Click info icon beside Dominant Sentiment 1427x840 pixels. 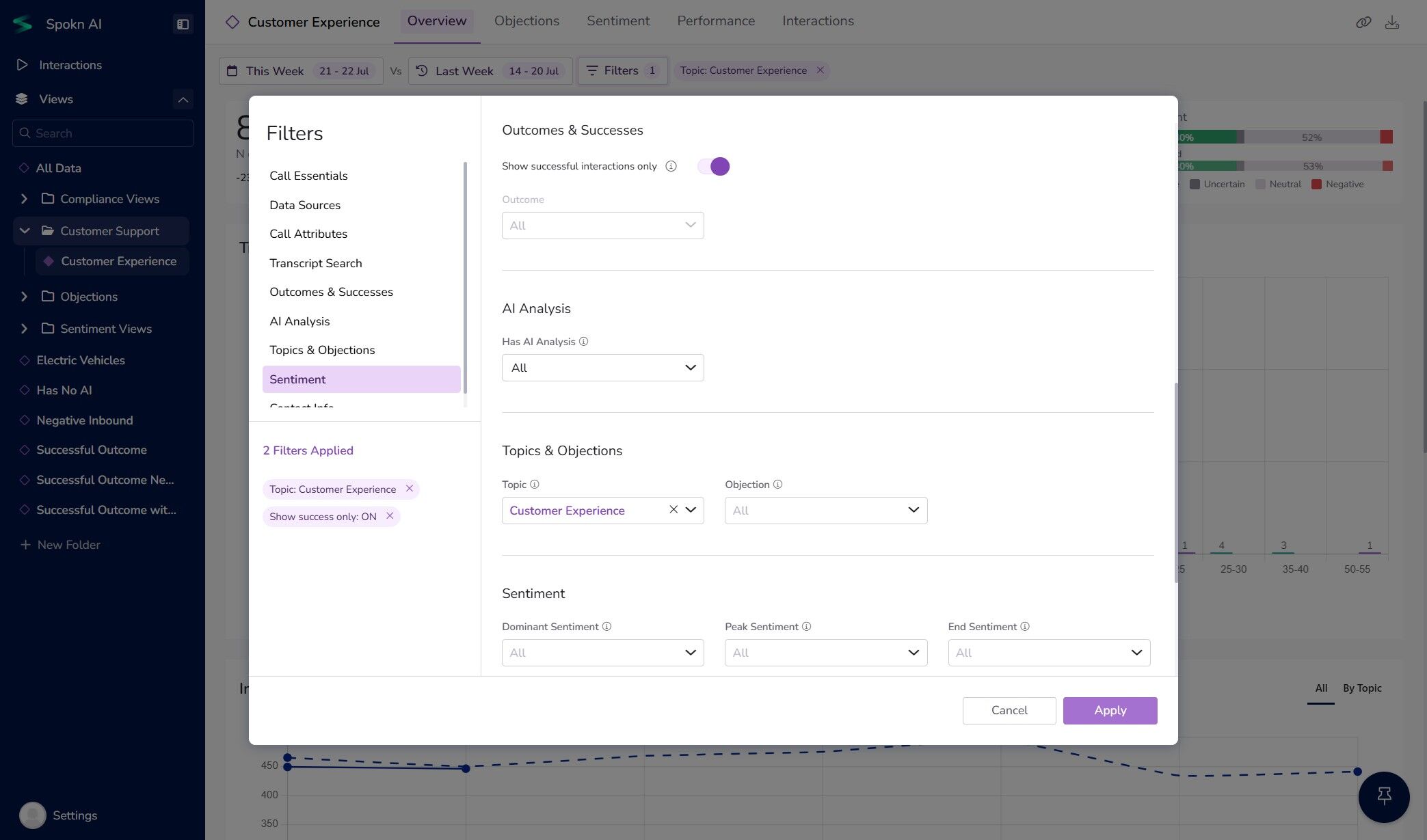coord(606,627)
